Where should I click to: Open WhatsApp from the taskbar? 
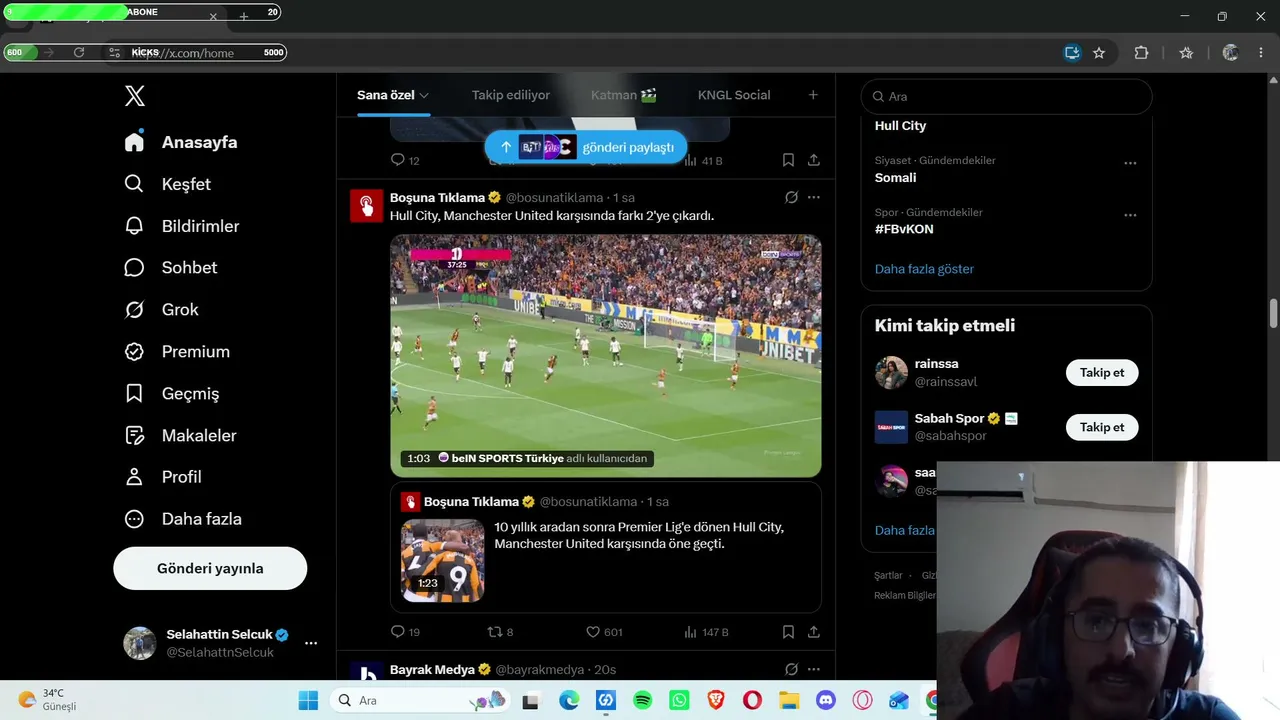(680, 700)
